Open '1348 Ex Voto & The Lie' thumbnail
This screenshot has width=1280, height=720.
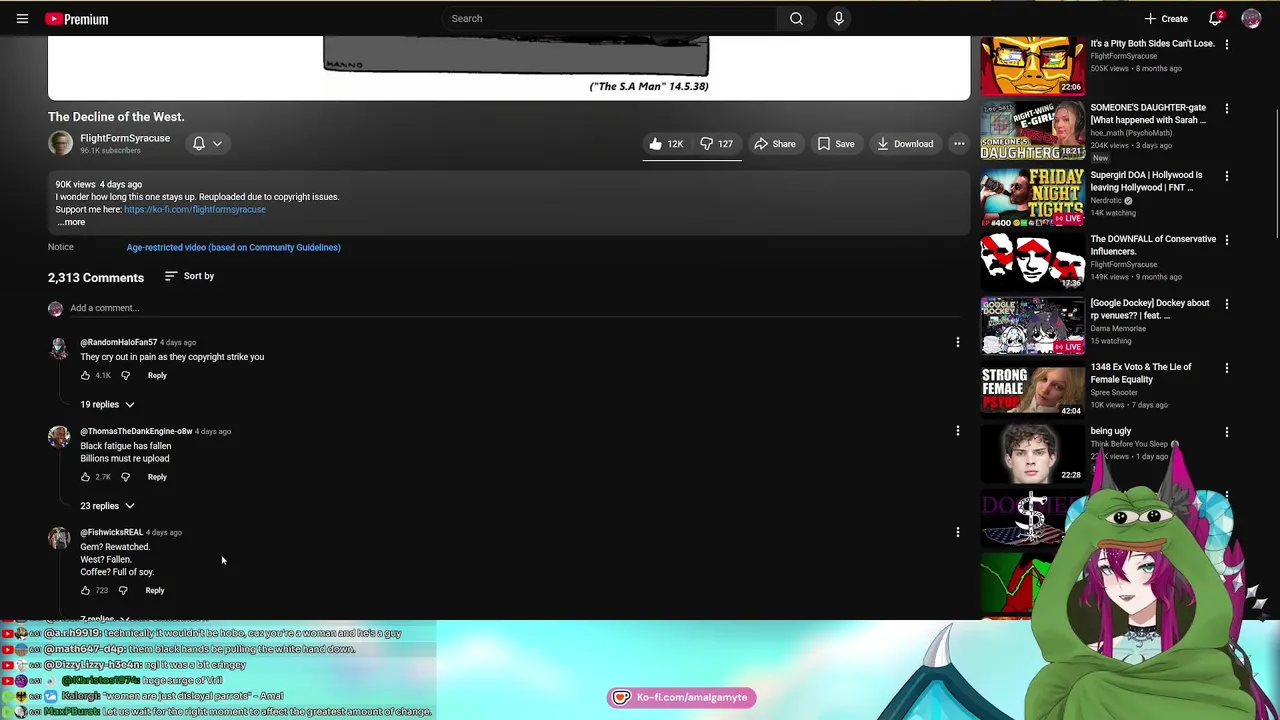point(1032,389)
